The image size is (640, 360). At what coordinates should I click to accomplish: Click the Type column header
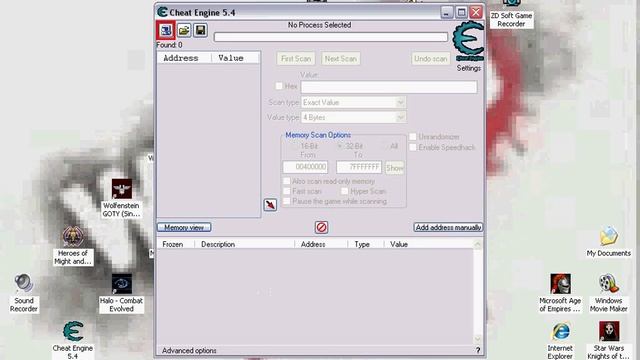366,244
